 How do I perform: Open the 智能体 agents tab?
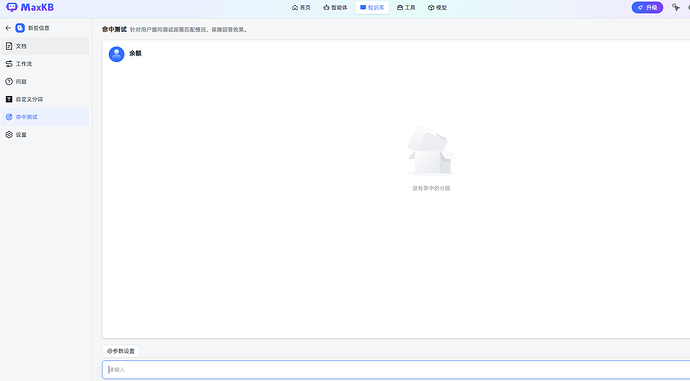coord(335,7)
